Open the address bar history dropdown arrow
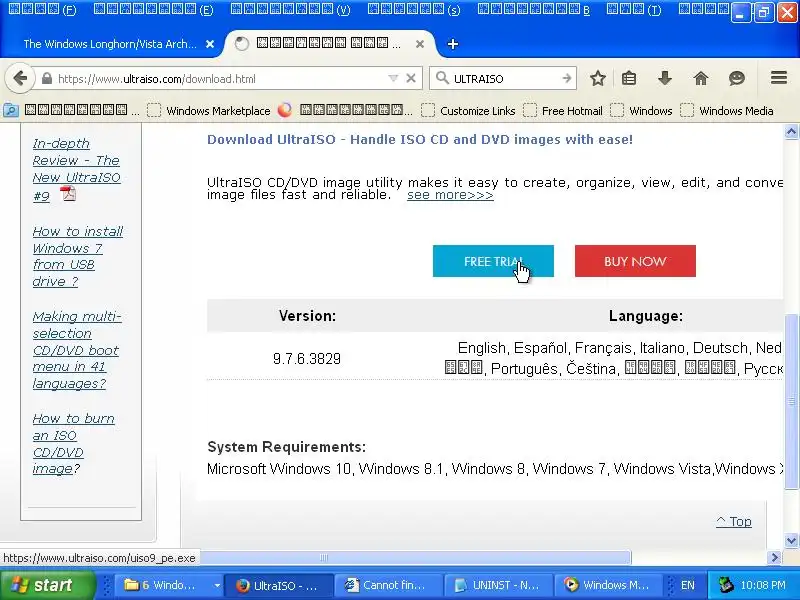Image resolution: width=800 pixels, height=600 pixels. click(393, 79)
